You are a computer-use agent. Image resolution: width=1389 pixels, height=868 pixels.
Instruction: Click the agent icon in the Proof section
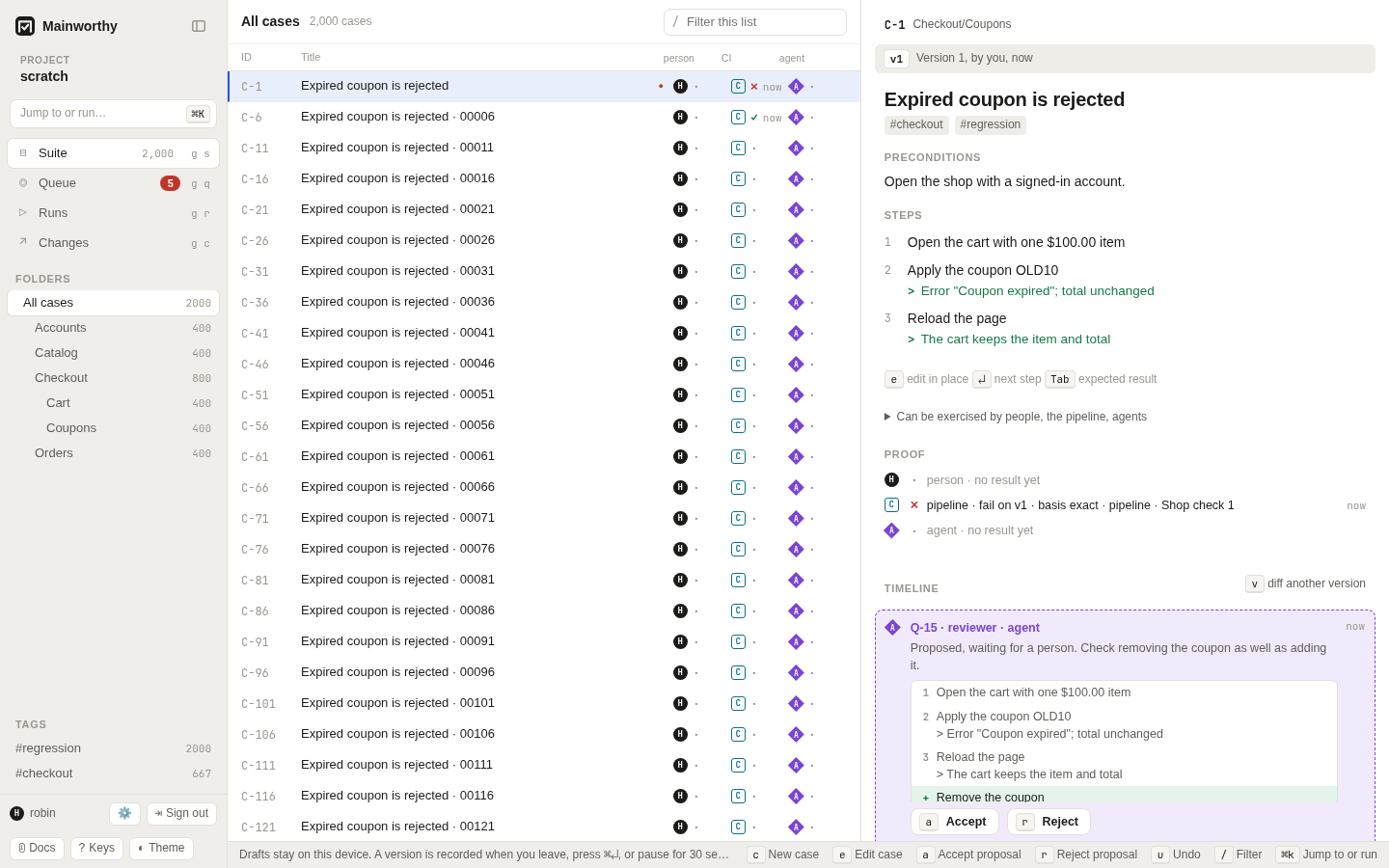coord(891,529)
